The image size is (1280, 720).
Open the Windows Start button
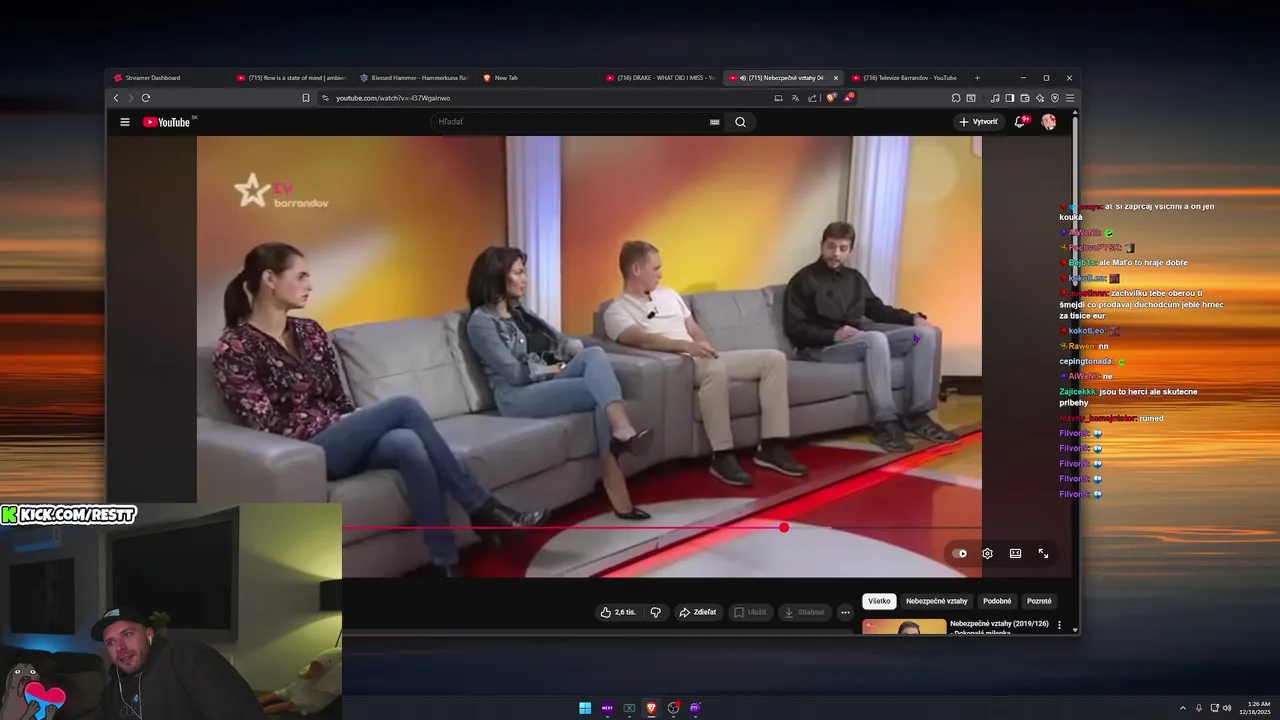point(585,708)
